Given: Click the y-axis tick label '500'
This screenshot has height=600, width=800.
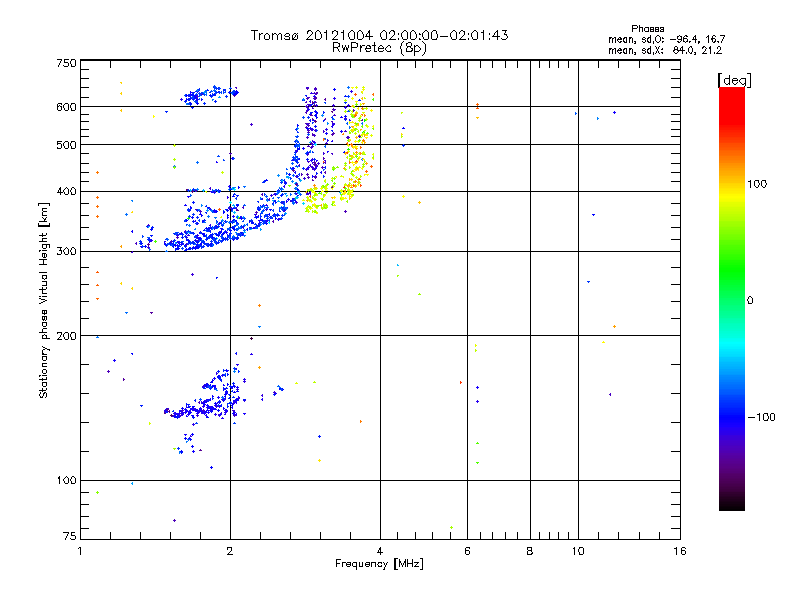Looking at the screenshot, I should (66, 145).
